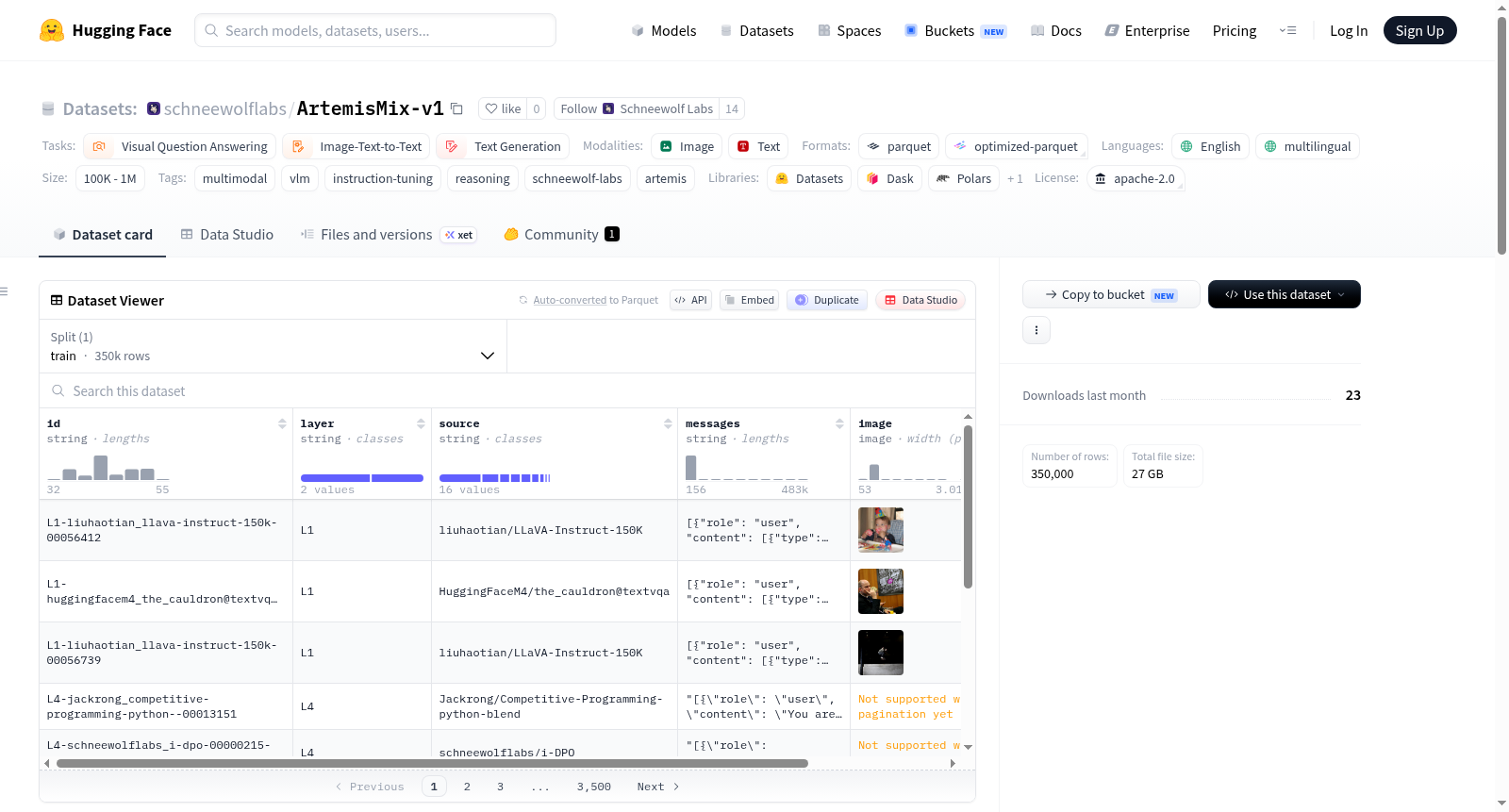The image size is (1509, 812).
Task: Go to the Next page of rows
Action: pyautogui.click(x=658, y=787)
